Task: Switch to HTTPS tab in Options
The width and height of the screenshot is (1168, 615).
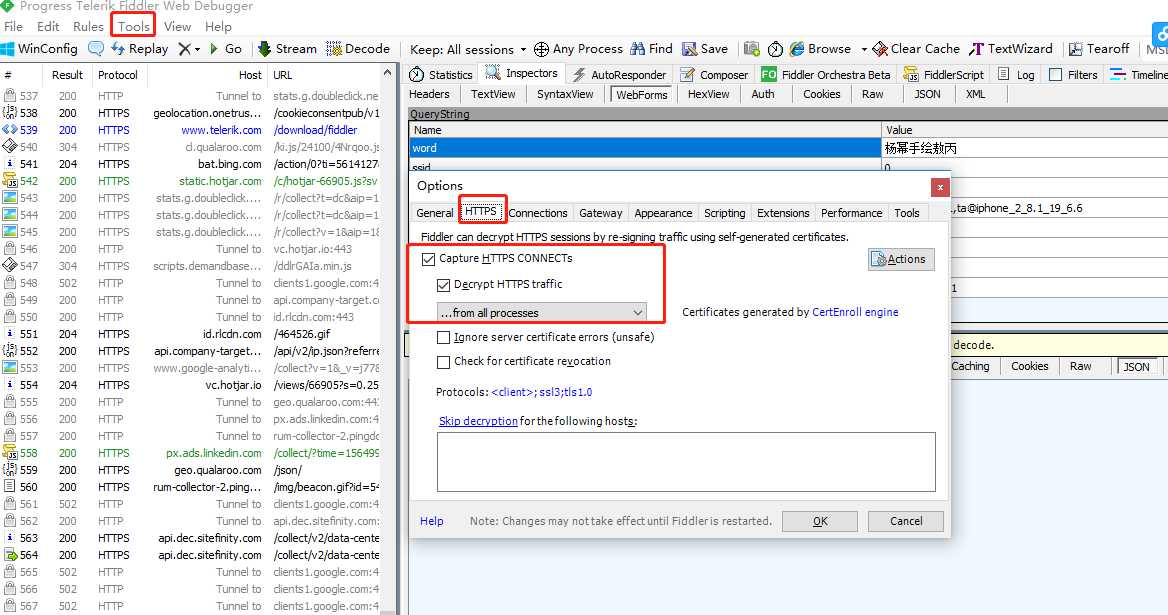Action: [481, 212]
